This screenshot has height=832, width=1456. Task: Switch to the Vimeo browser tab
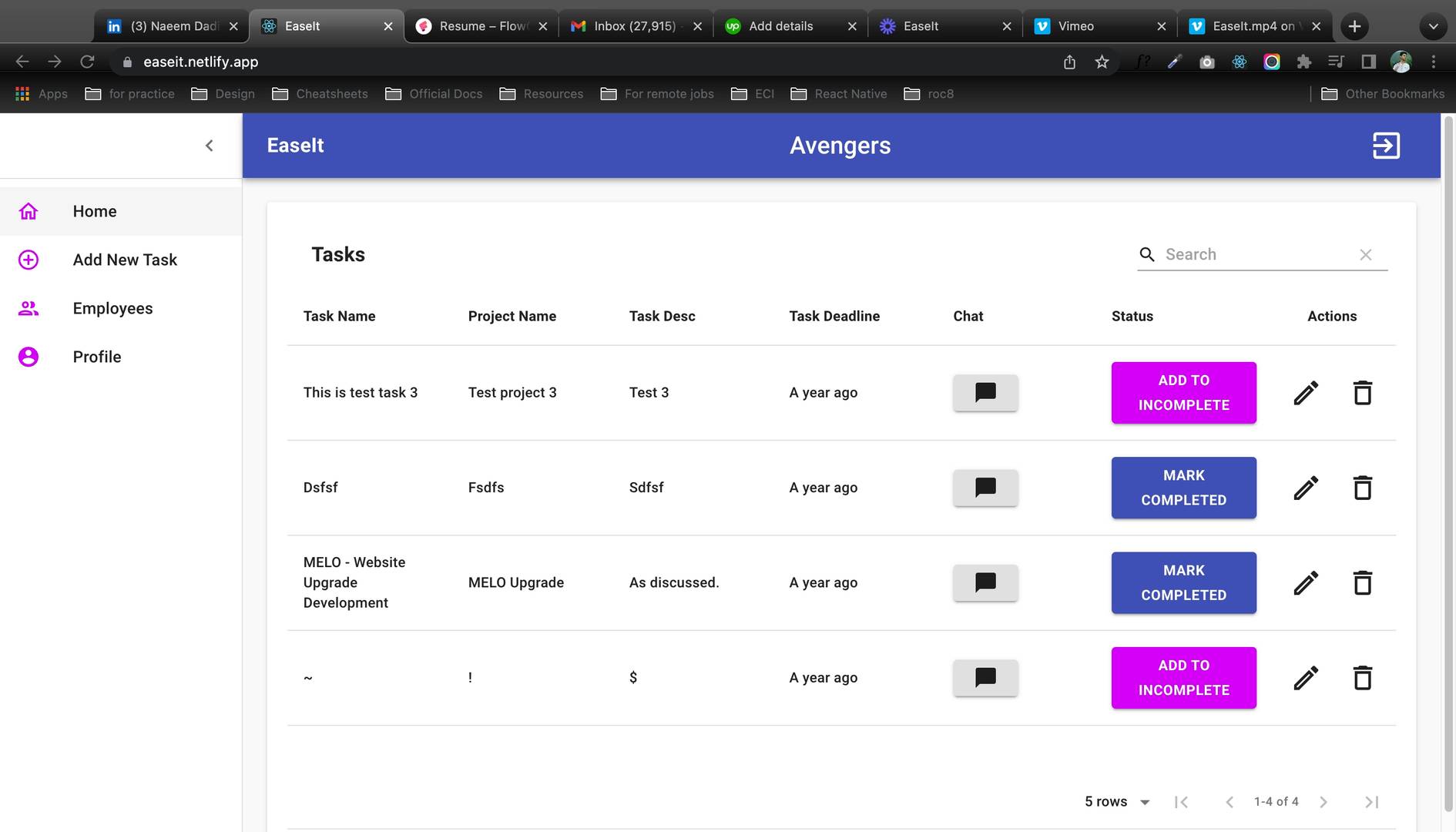(1098, 26)
